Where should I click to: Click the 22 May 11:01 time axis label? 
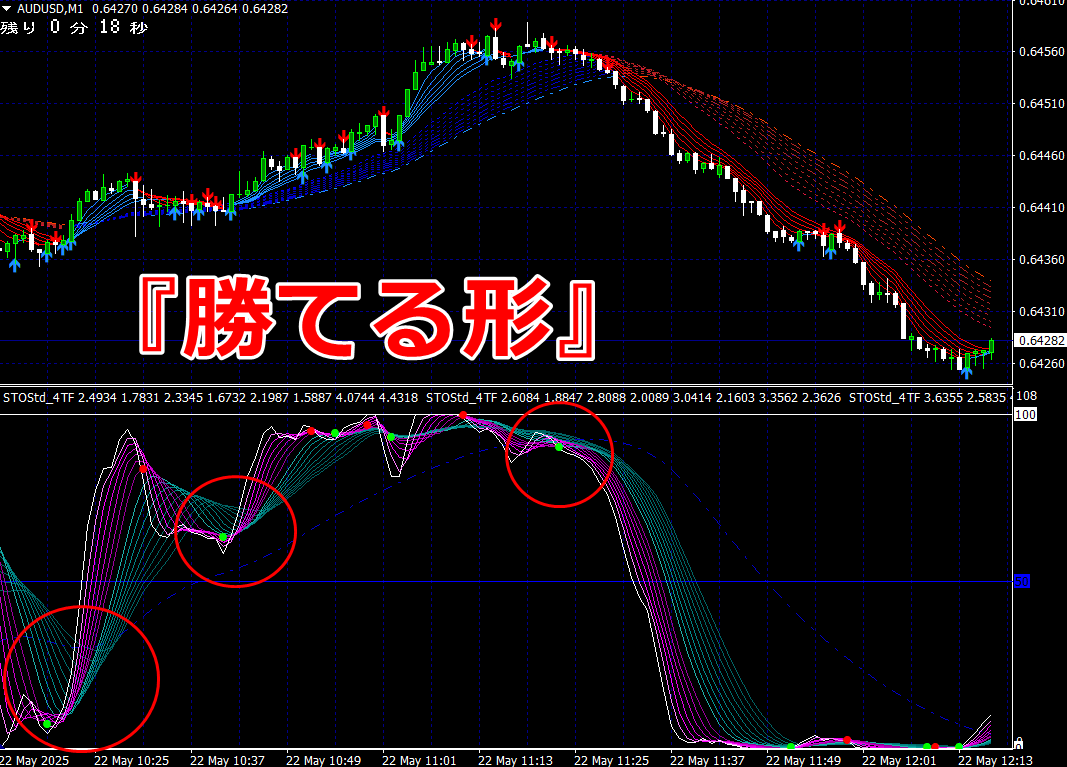pyautogui.click(x=419, y=760)
